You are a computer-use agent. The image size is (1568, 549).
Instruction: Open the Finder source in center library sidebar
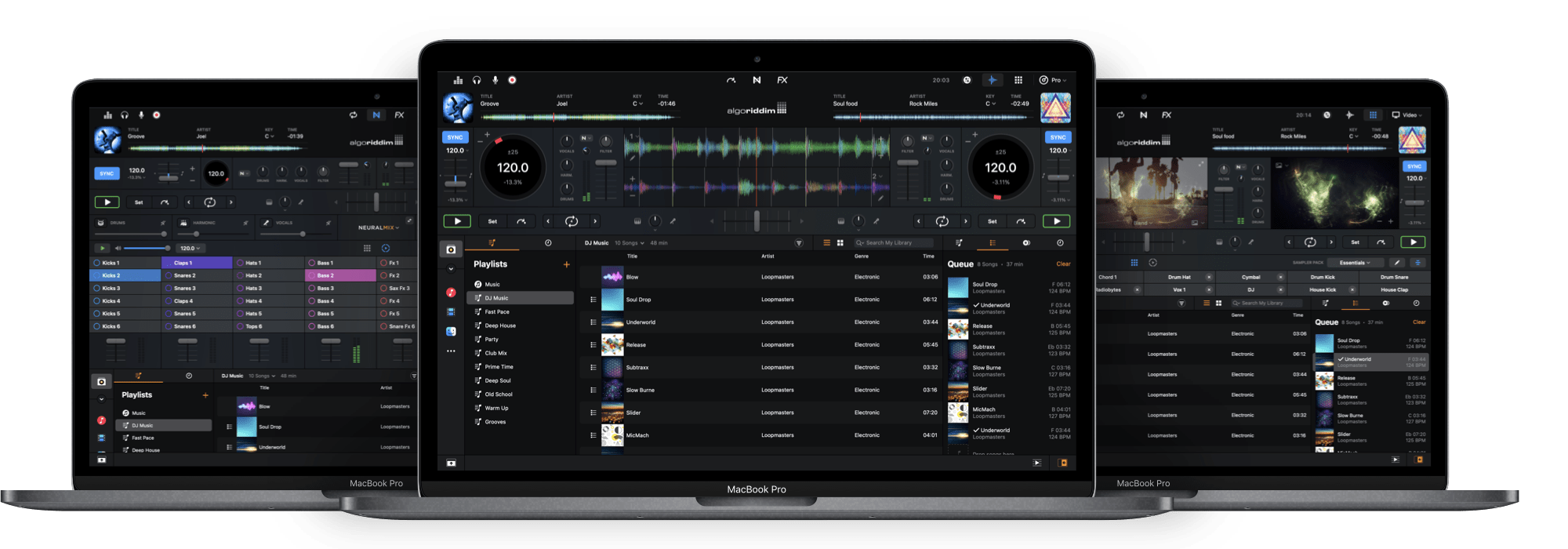click(x=451, y=332)
